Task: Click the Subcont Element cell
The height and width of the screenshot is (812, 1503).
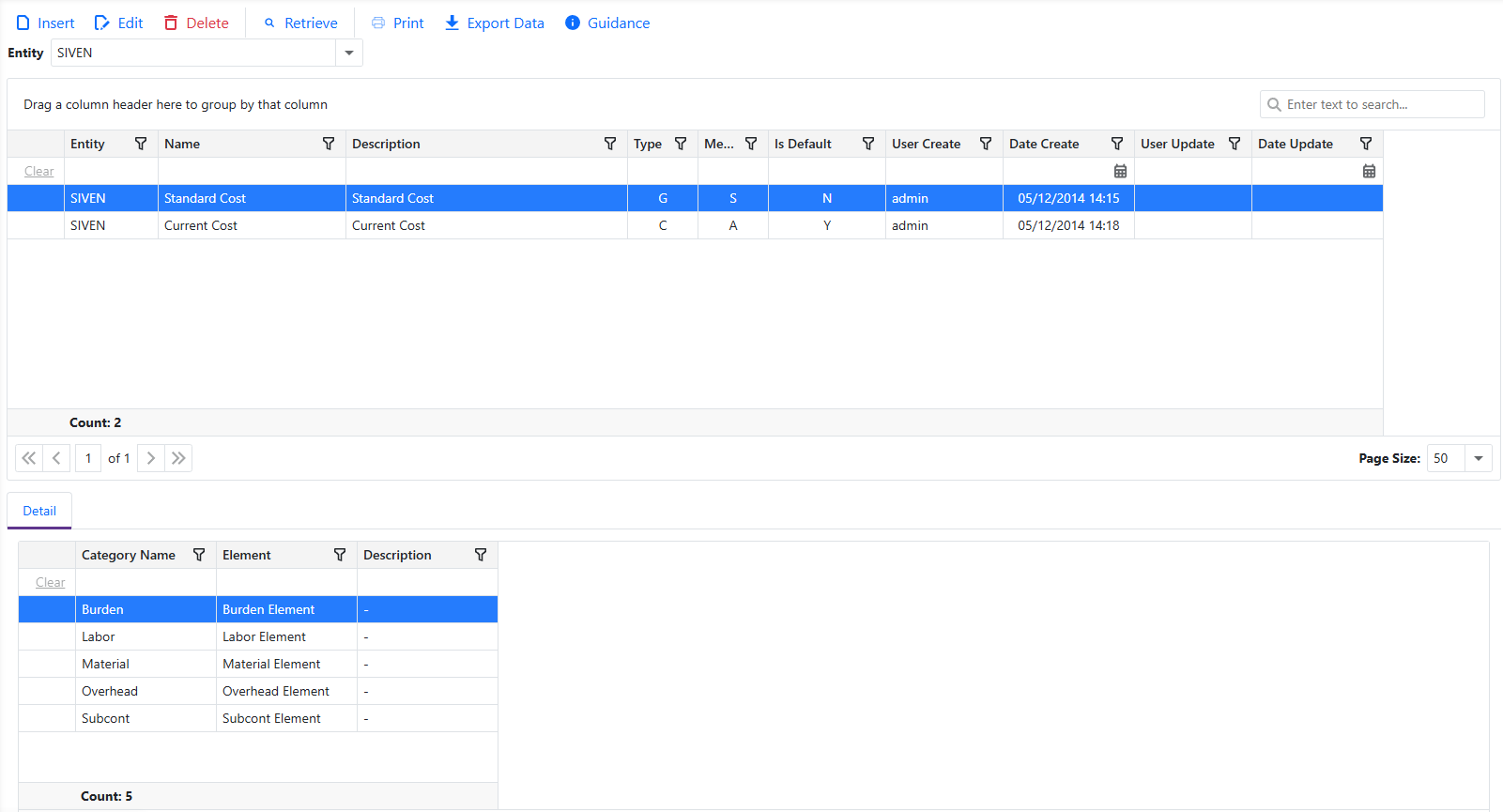Action: pos(286,718)
